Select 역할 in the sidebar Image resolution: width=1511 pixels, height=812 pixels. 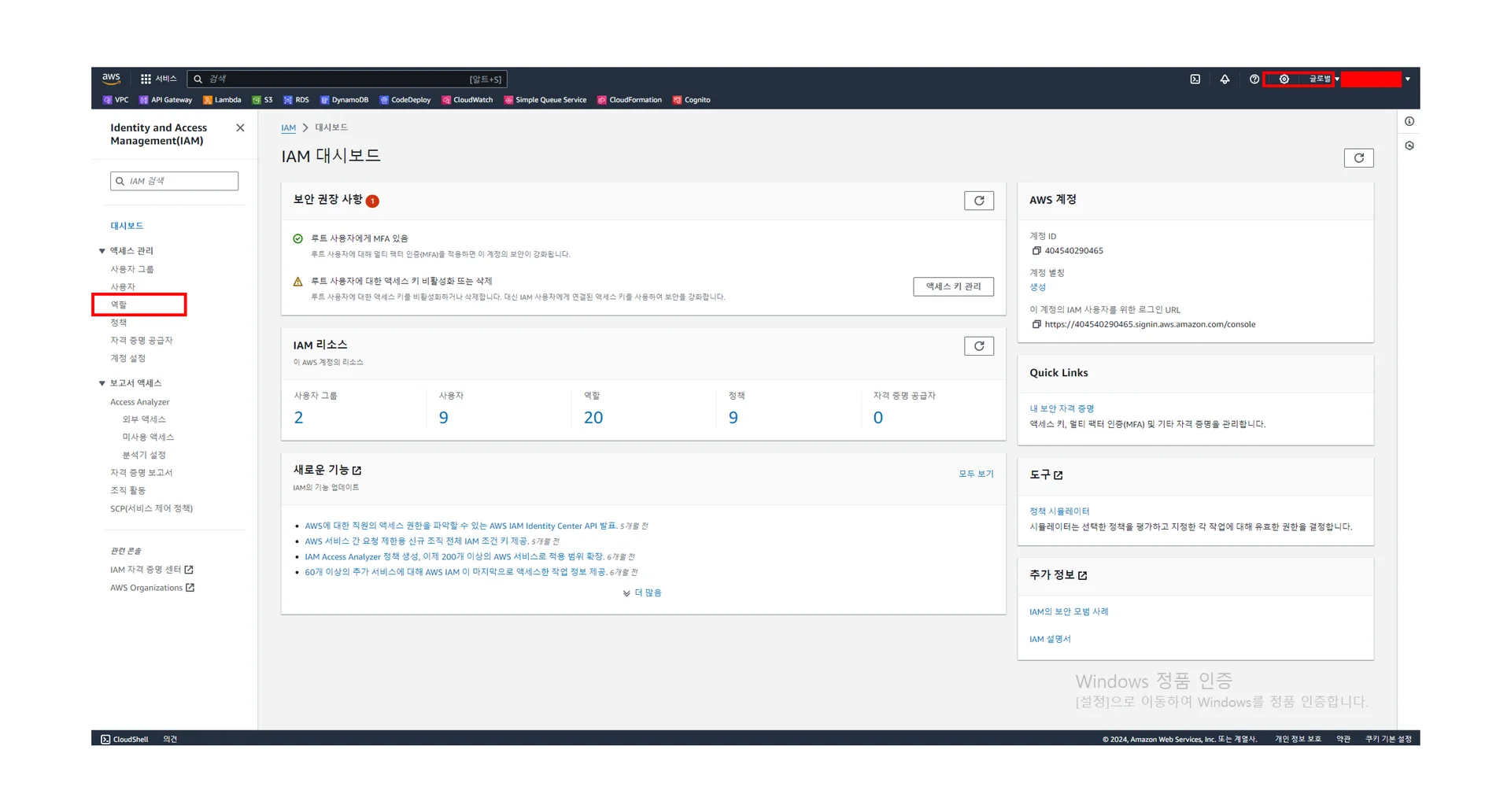click(x=119, y=304)
